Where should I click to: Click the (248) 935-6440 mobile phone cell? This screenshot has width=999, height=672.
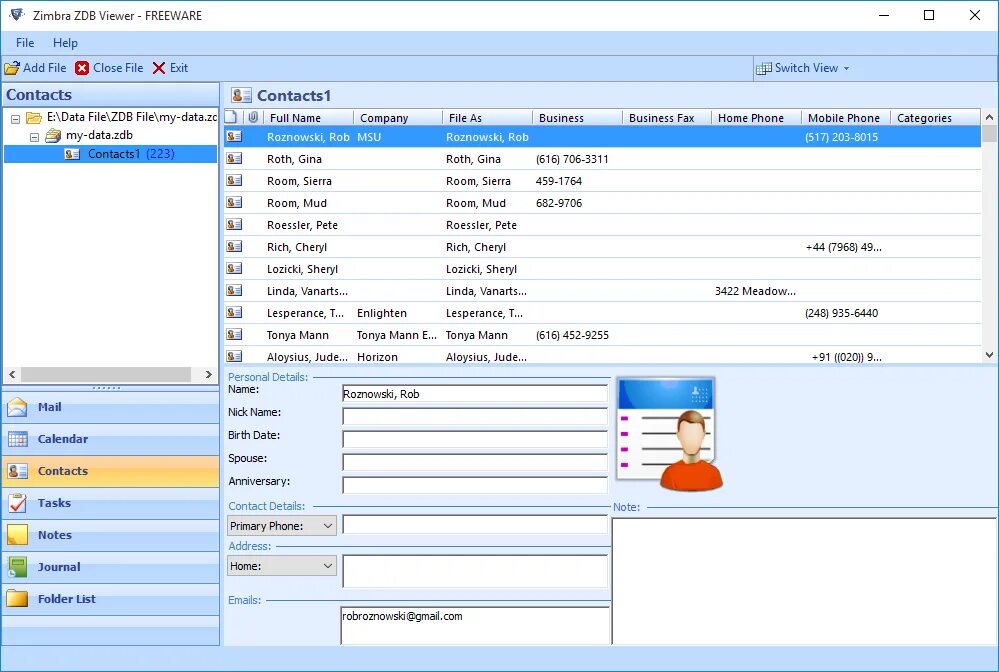click(x=842, y=313)
